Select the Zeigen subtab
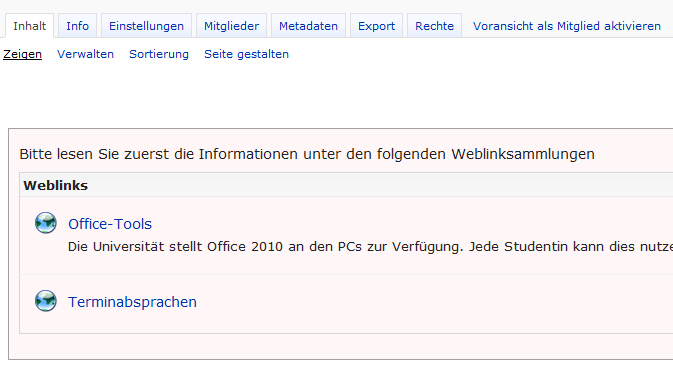Screen dimensions: 673x376 [22, 54]
